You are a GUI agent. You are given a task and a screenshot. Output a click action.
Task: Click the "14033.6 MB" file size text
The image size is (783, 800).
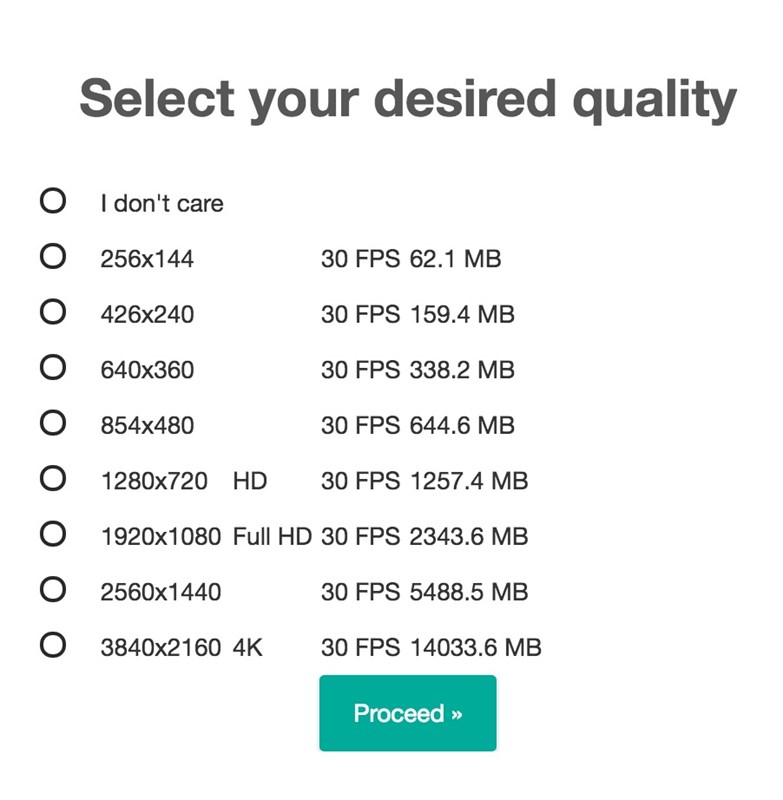[x=475, y=648]
